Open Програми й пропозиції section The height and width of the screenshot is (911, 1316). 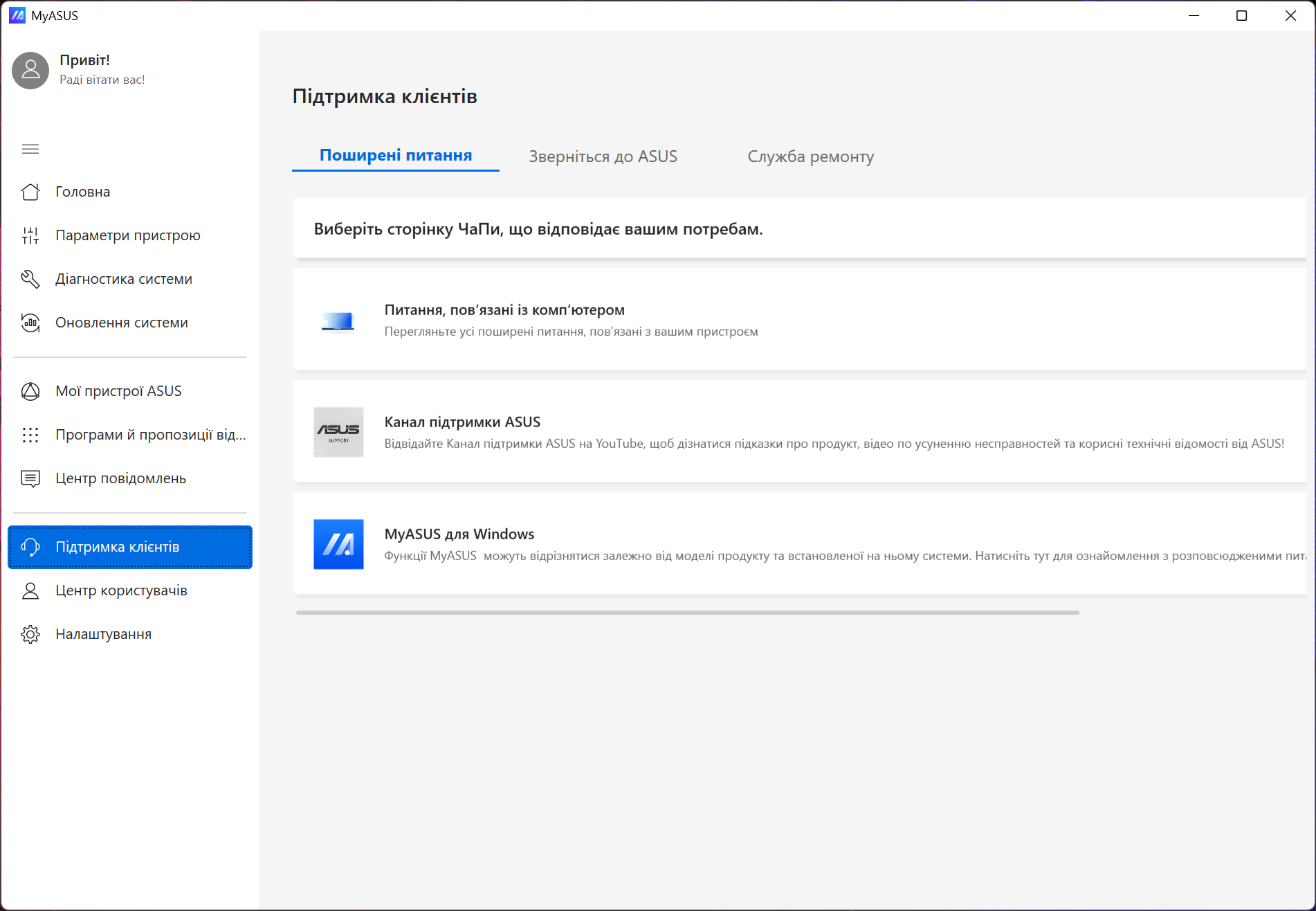tap(130, 435)
